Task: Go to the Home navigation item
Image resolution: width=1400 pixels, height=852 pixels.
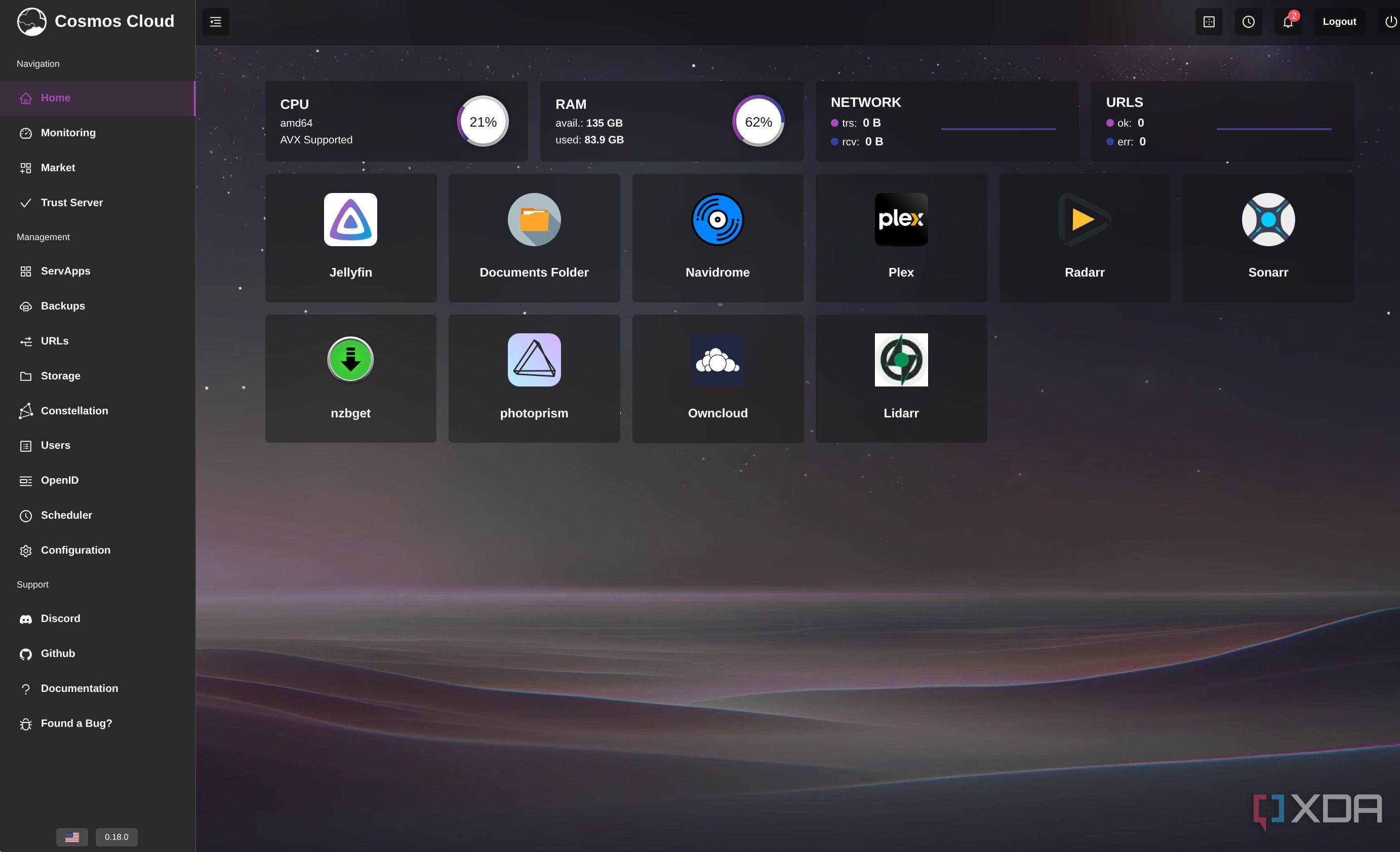Action: (98, 98)
